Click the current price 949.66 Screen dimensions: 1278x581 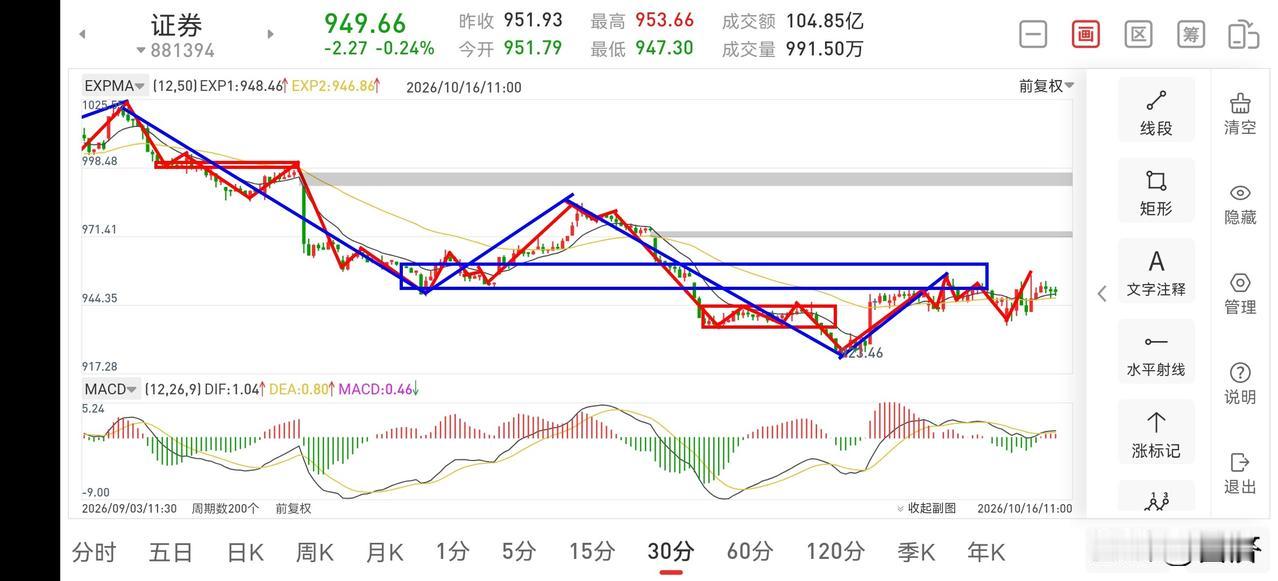tap(365, 23)
